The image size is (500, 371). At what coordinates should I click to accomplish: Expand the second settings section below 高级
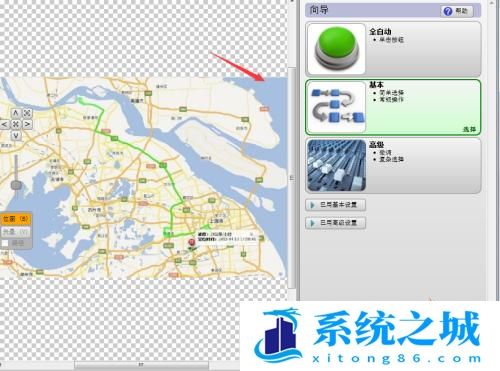point(335,223)
